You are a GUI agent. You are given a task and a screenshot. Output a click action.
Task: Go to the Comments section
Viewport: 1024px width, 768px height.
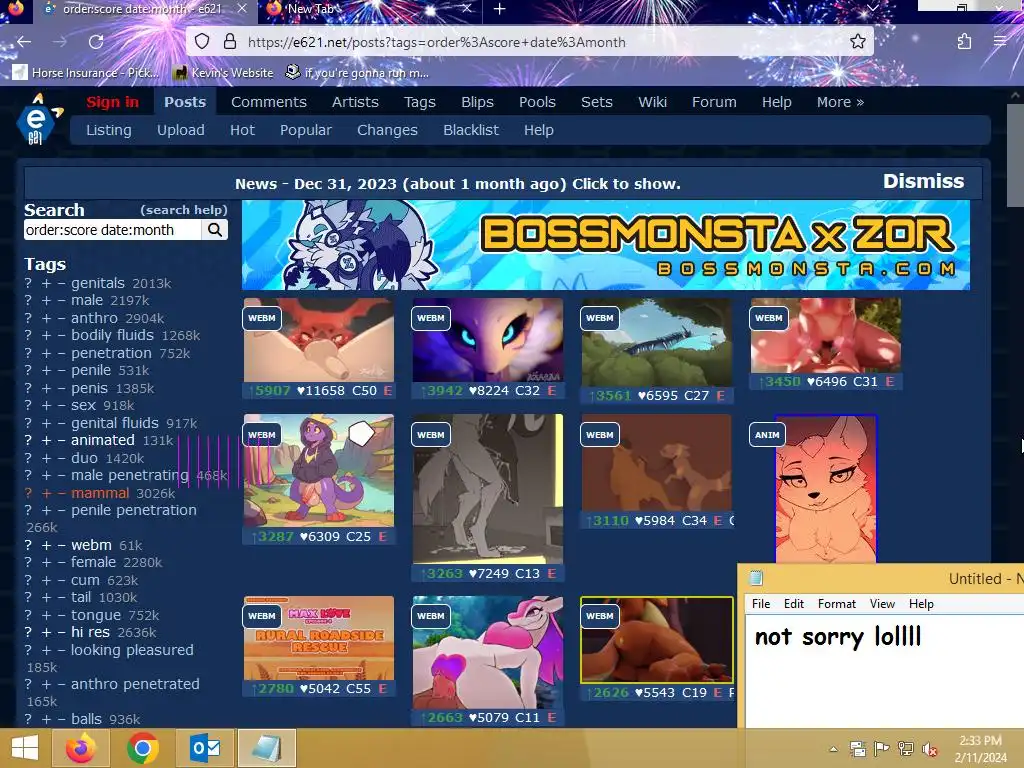tap(268, 102)
